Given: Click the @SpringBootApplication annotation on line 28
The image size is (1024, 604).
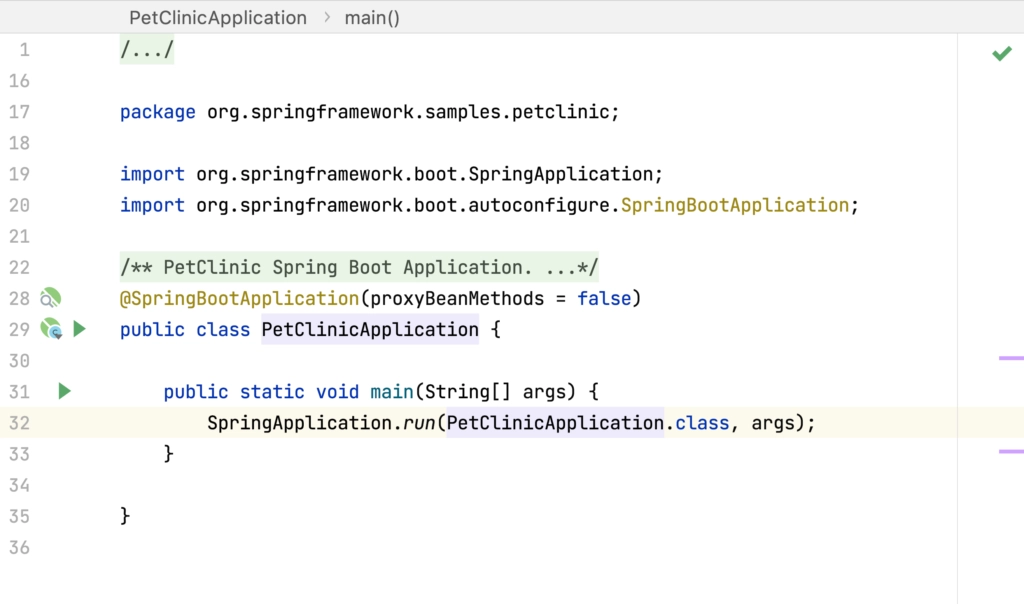Looking at the screenshot, I should pyautogui.click(x=239, y=298).
